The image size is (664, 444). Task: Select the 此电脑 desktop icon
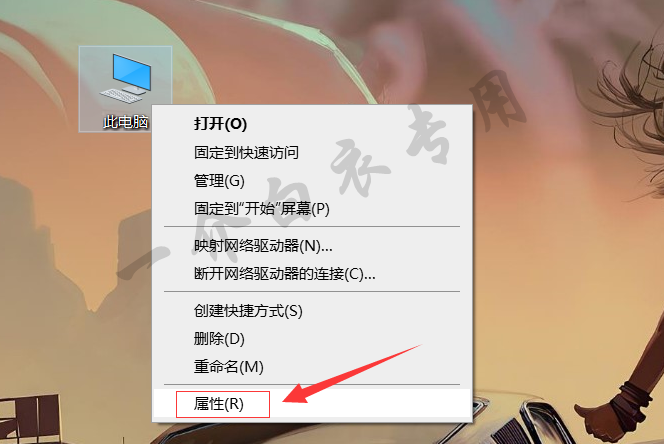coord(125,89)
